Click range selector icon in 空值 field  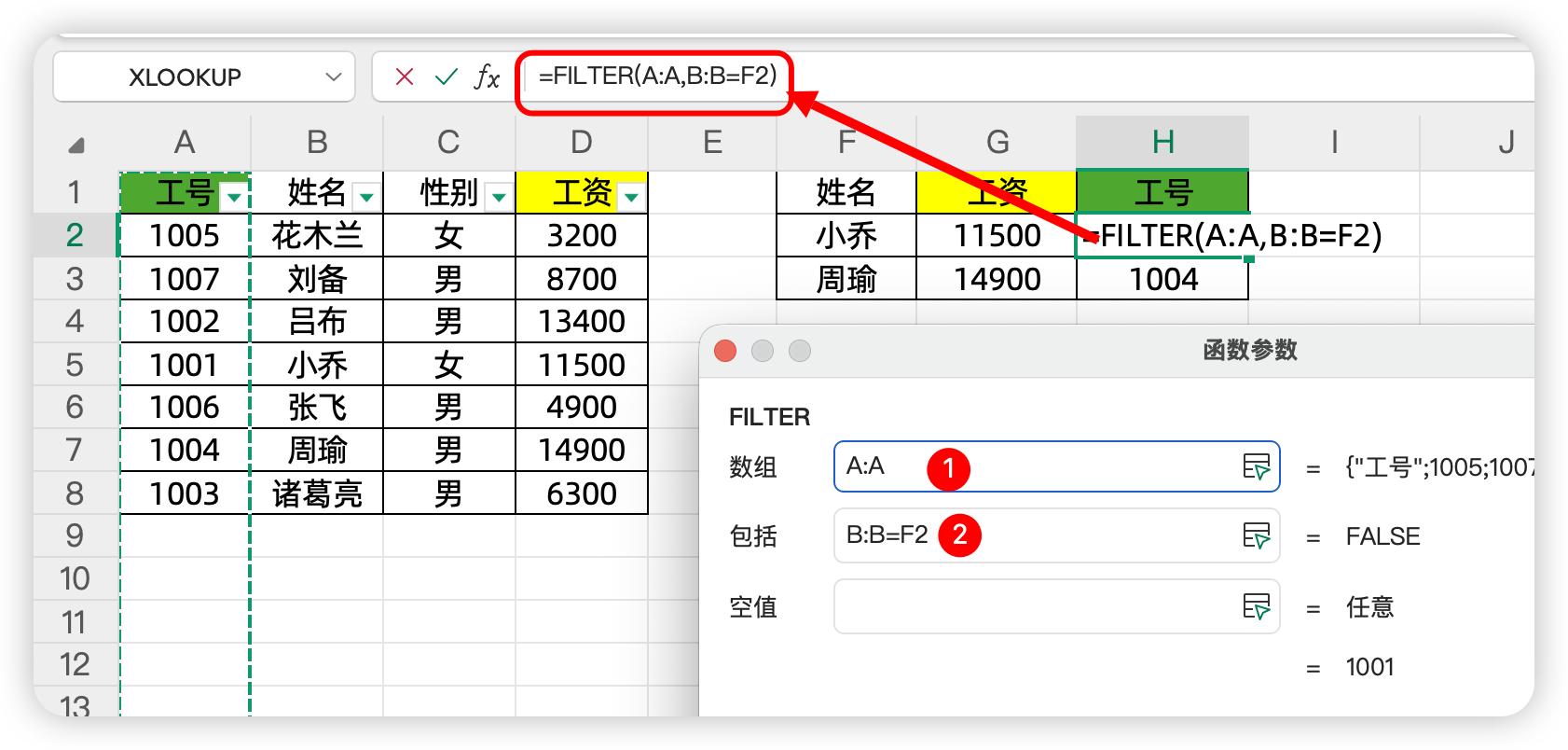point(1256,606)
